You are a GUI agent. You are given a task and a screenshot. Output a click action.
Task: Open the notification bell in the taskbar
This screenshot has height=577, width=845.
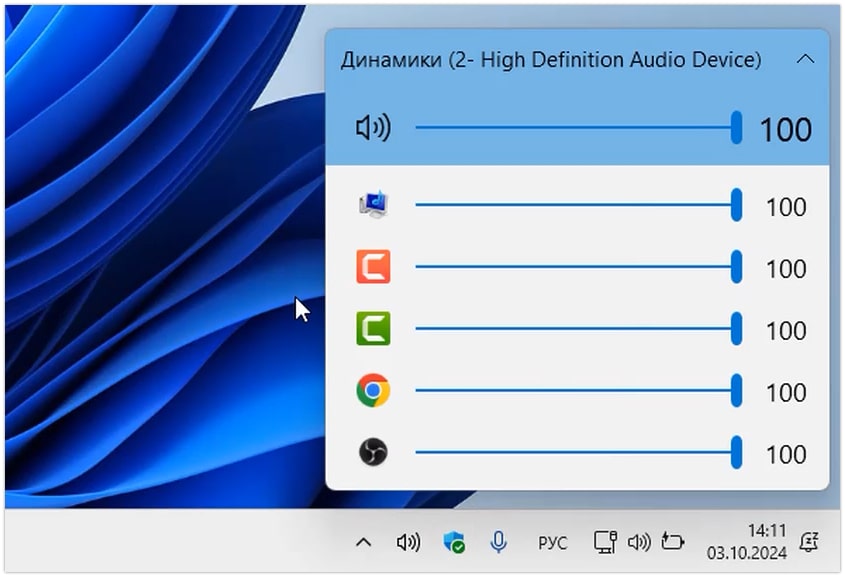pyautogui.click(x=809, y=542)
